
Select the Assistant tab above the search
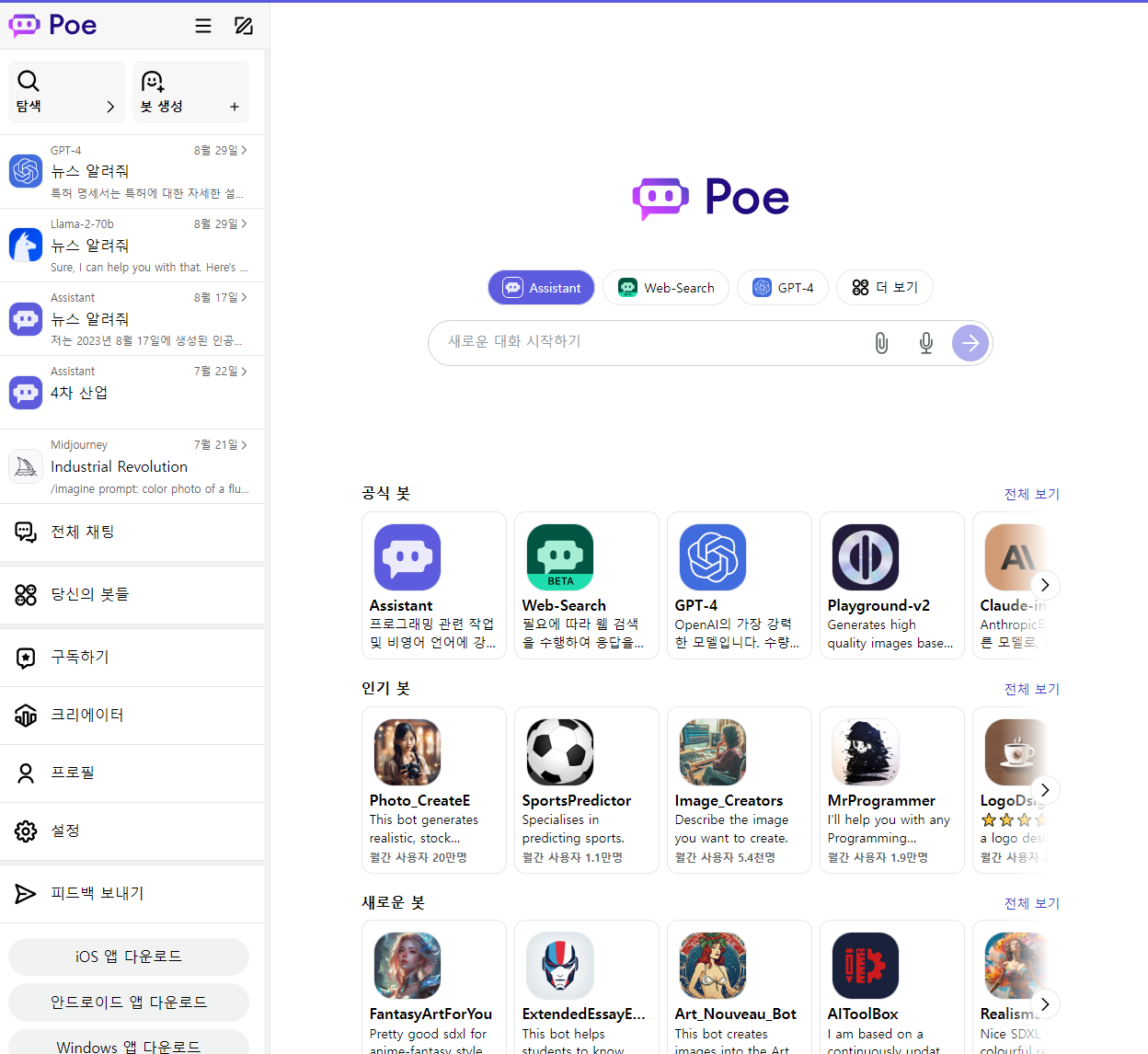click(541, 287)
